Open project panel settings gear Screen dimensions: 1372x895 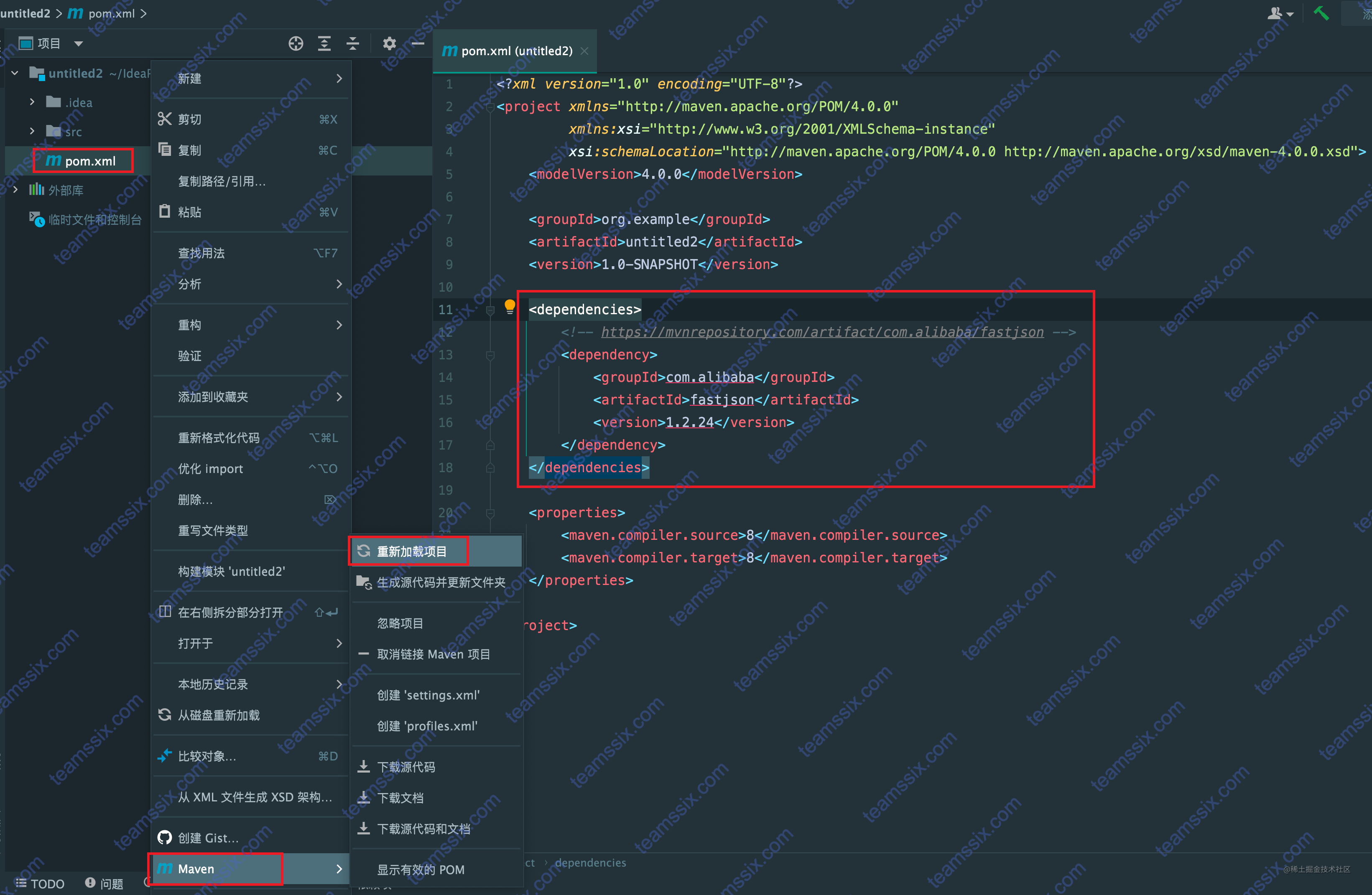[x=390, y=44]
